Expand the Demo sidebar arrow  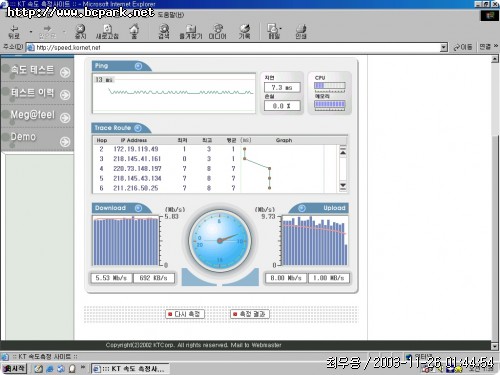pos(65,142)
